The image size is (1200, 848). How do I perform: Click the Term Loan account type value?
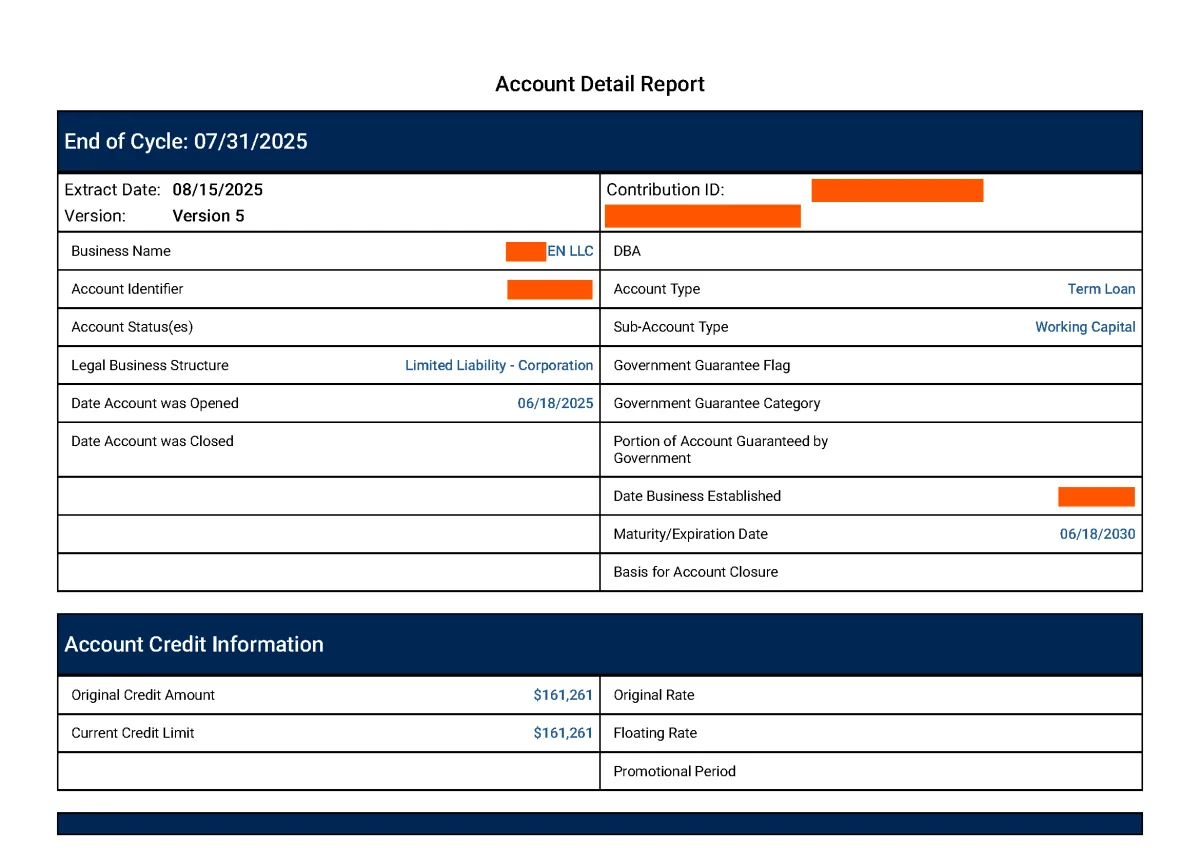[1101, 289]
